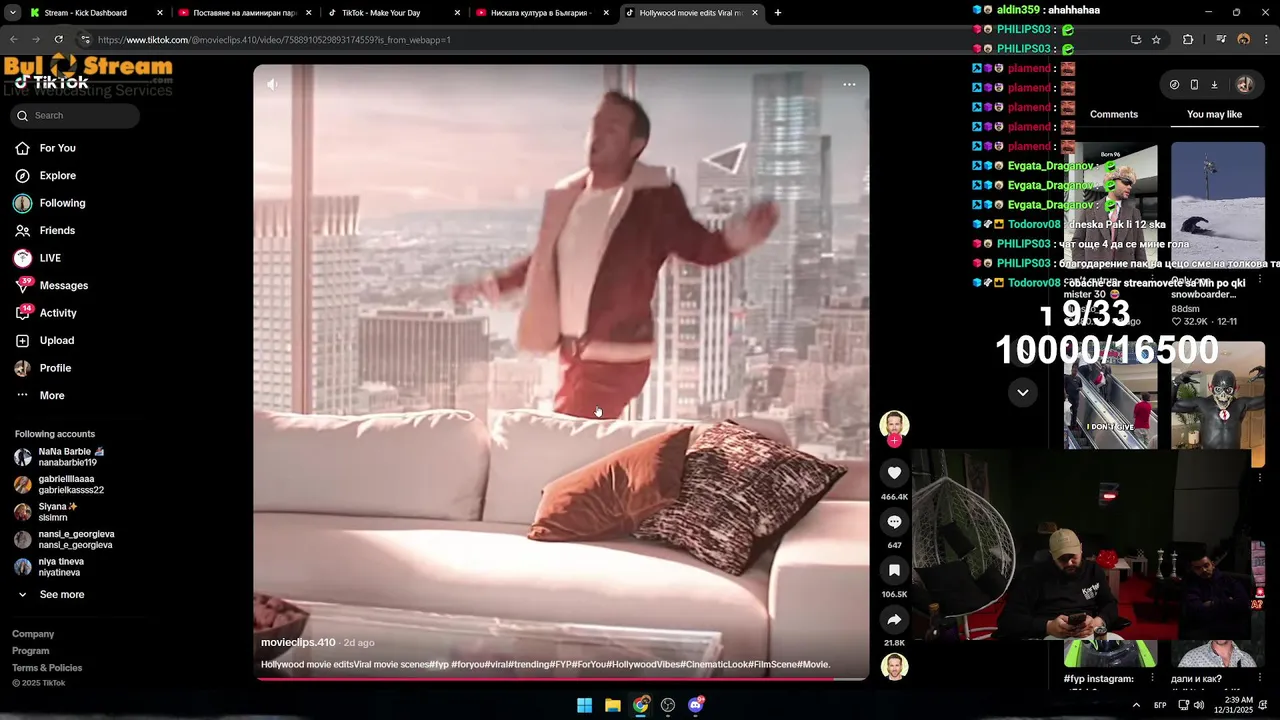
Task: Open the Friends section
Action: (x=57, y=231)
